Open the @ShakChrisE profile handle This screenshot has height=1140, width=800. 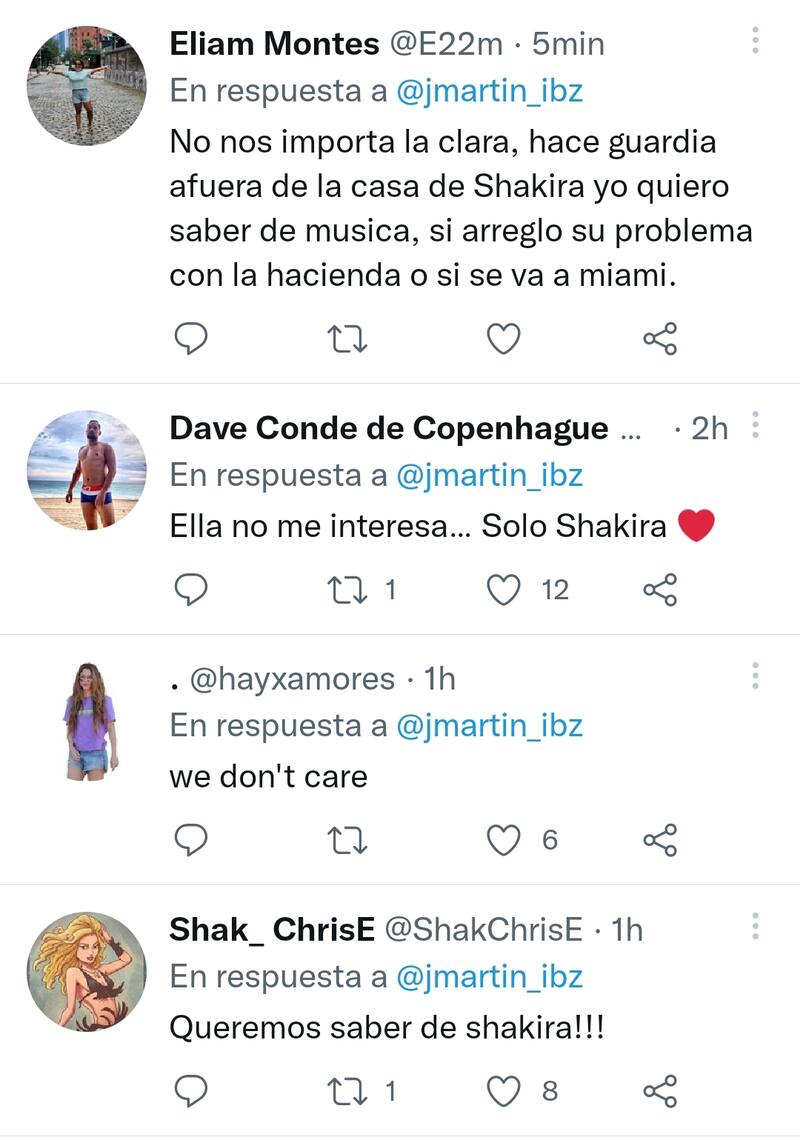(x=483, y=929)
